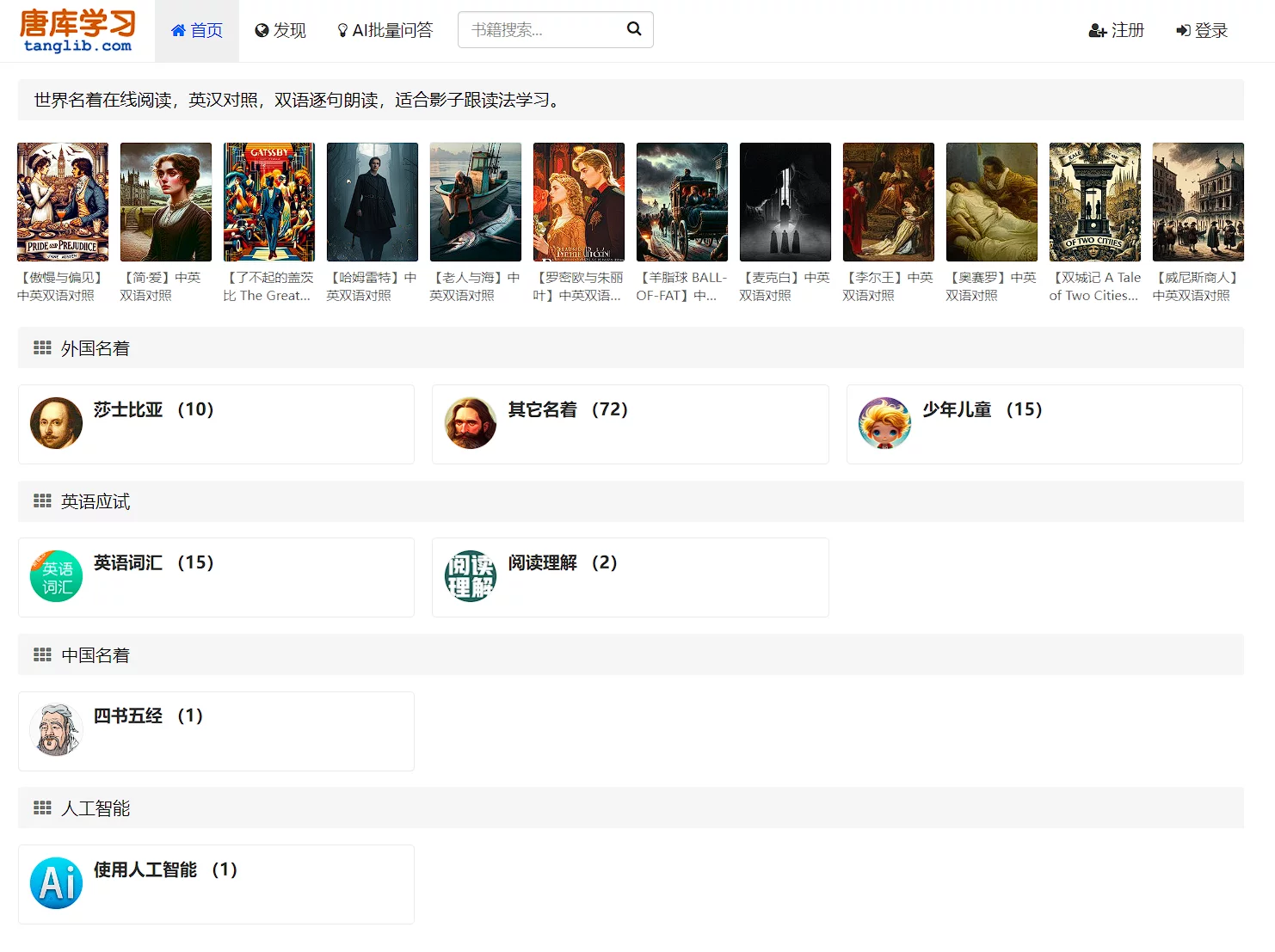
Task: Click the 注册 register link
Action: [1116, 31]
